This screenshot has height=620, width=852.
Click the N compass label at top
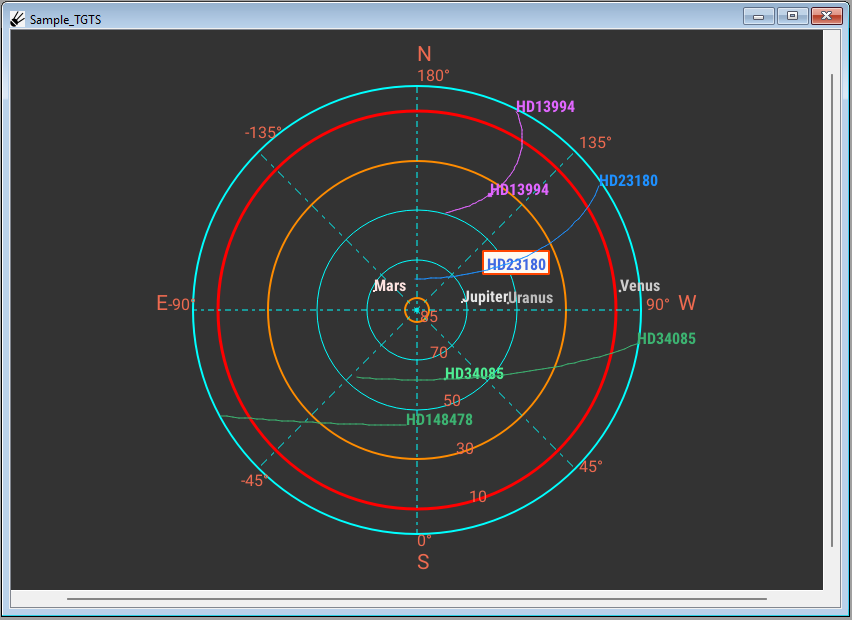click(424, 54)
